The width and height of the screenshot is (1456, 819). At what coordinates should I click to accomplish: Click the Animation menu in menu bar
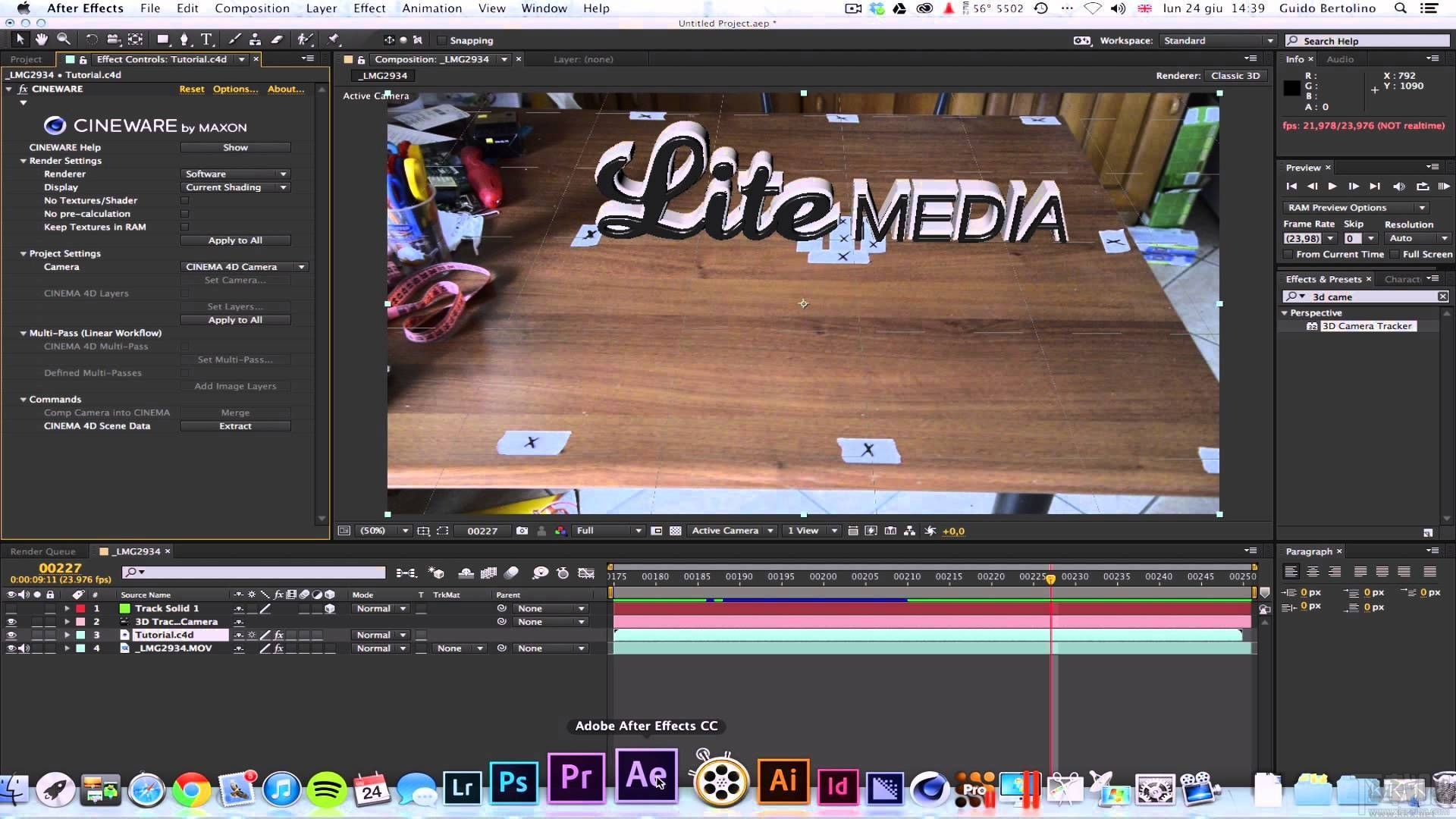click(x=432, y=8)
